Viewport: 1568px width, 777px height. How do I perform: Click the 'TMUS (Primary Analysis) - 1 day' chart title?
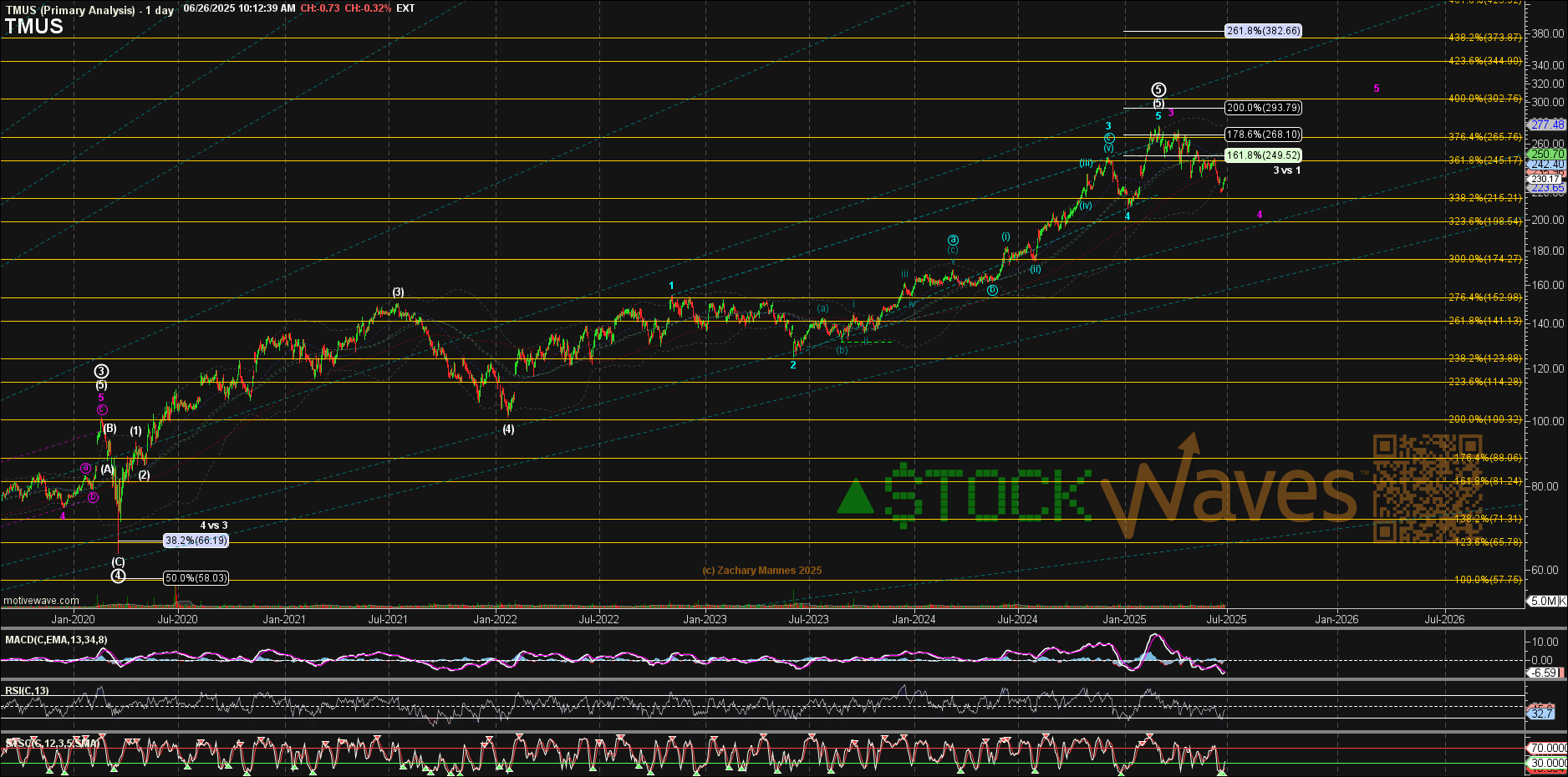(x=89, y=10)
